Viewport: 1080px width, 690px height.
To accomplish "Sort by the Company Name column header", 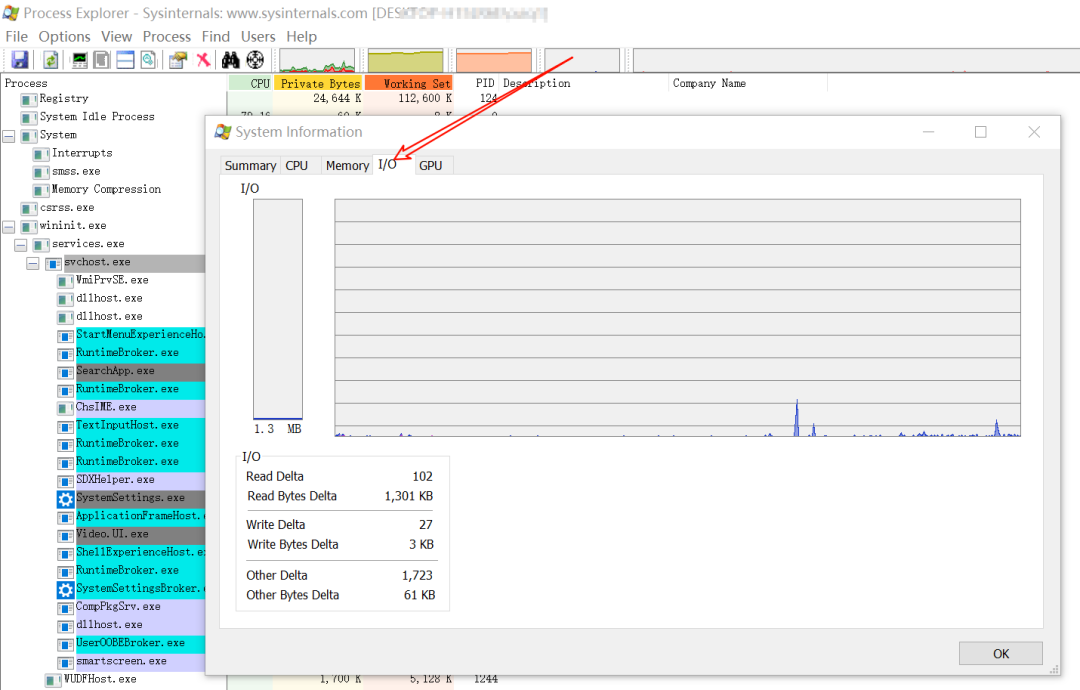I will pos(749,83).
